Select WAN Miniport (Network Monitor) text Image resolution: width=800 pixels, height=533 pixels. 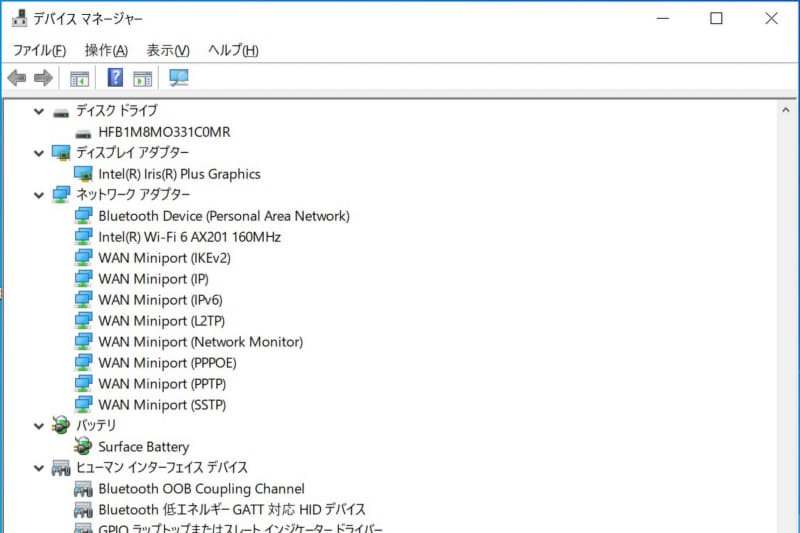(x=201, y=341)
